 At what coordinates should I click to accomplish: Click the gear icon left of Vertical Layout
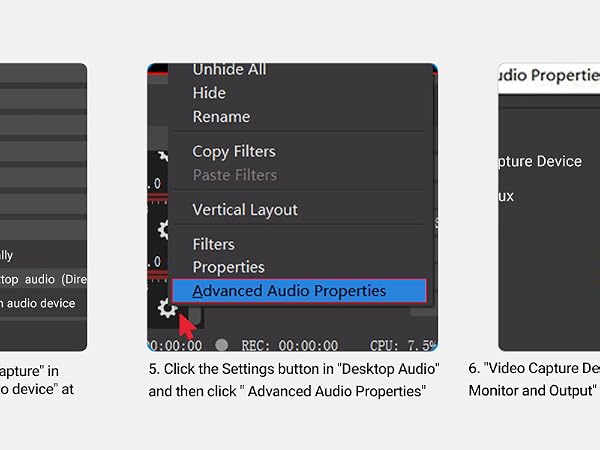[163, 230]
